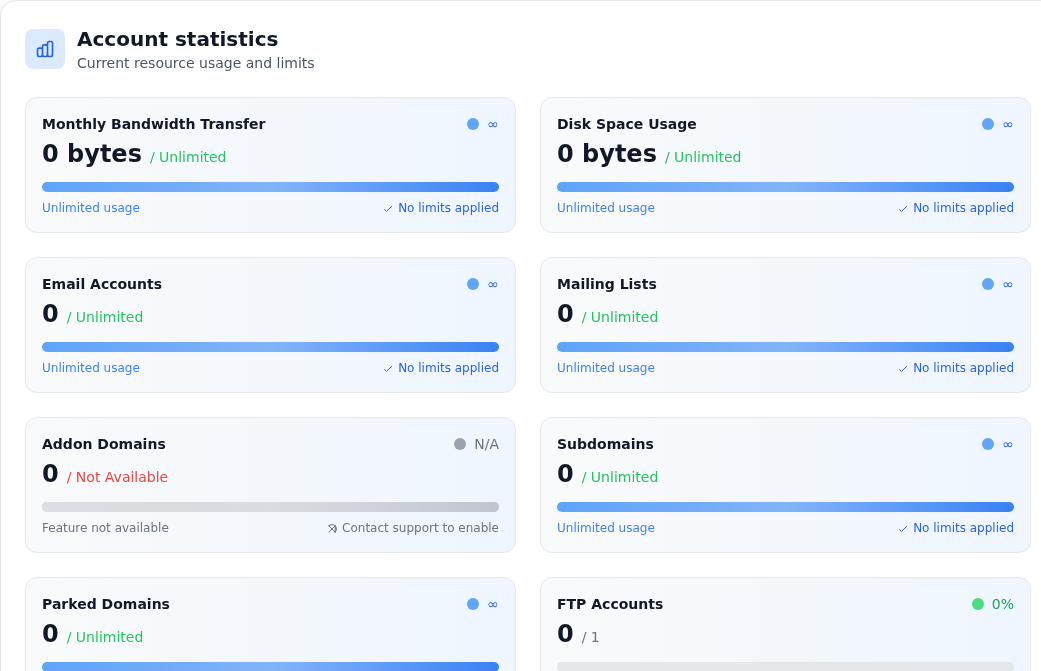Viewport: 1041px width, 671px height.
Task: Click Contact support to enable under Addon Domains
Action: pyautogui.click(x=420, y=528)
